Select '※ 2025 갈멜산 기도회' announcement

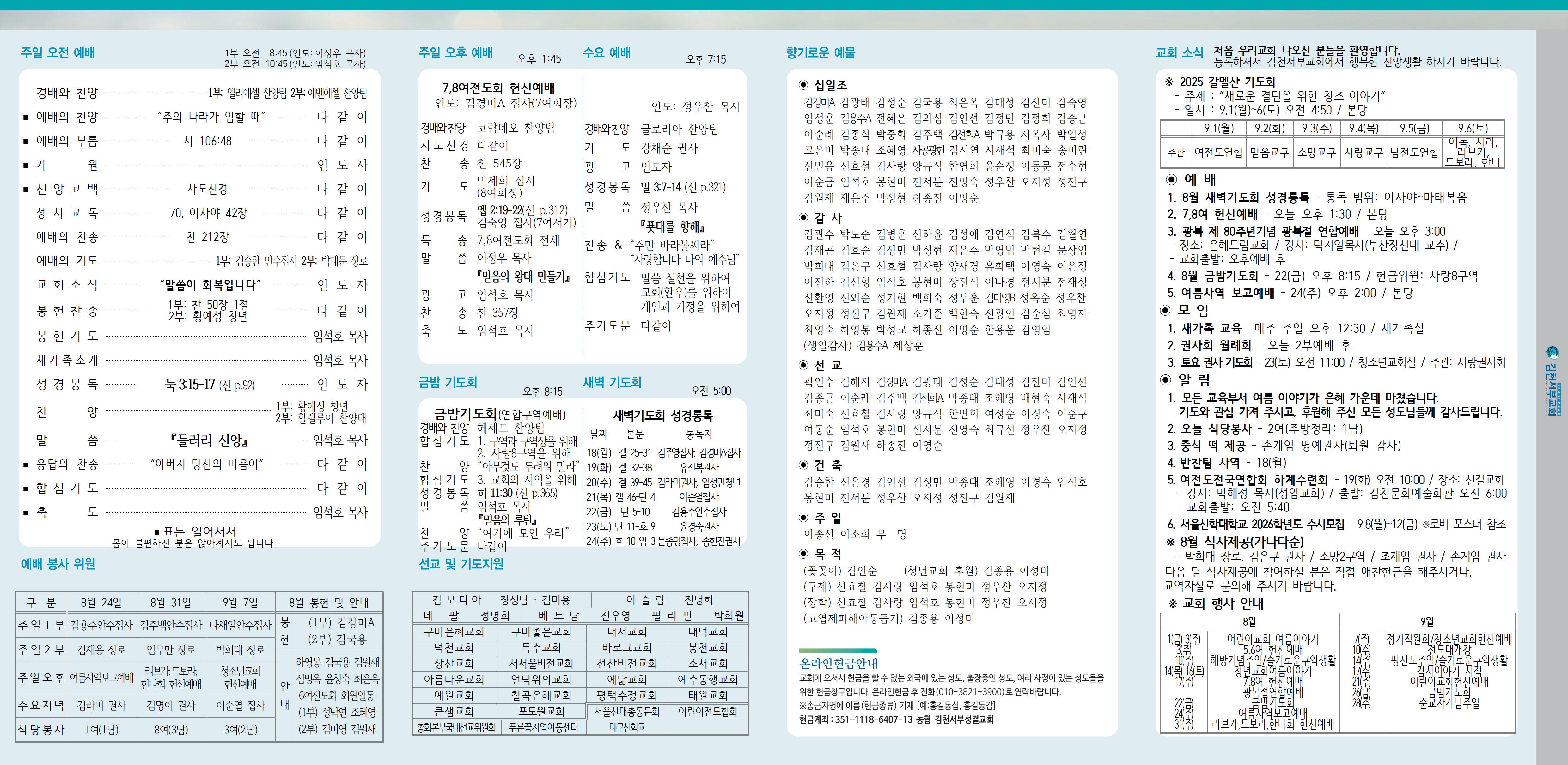click(1220, 82)
